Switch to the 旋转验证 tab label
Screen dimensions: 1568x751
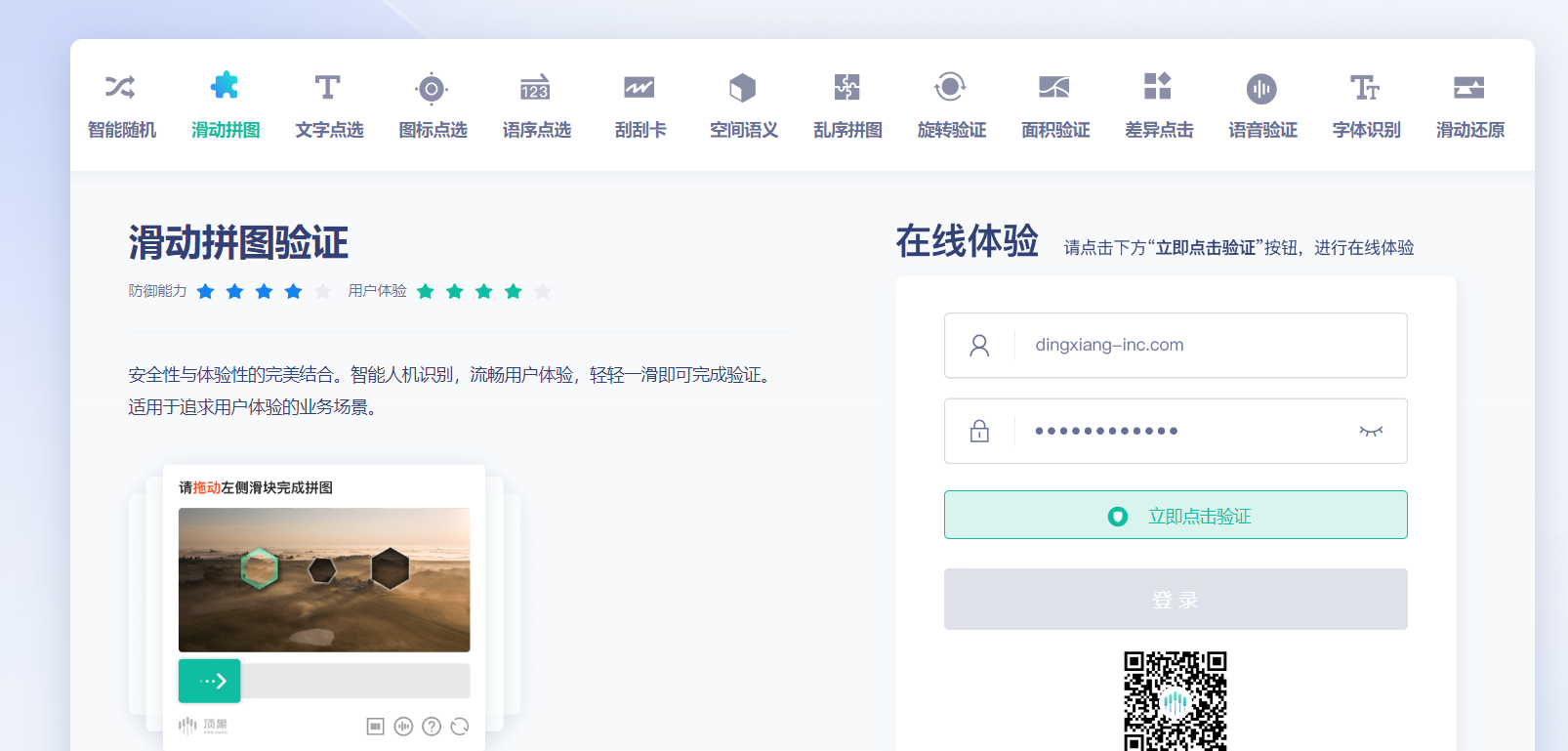(952, 130)
